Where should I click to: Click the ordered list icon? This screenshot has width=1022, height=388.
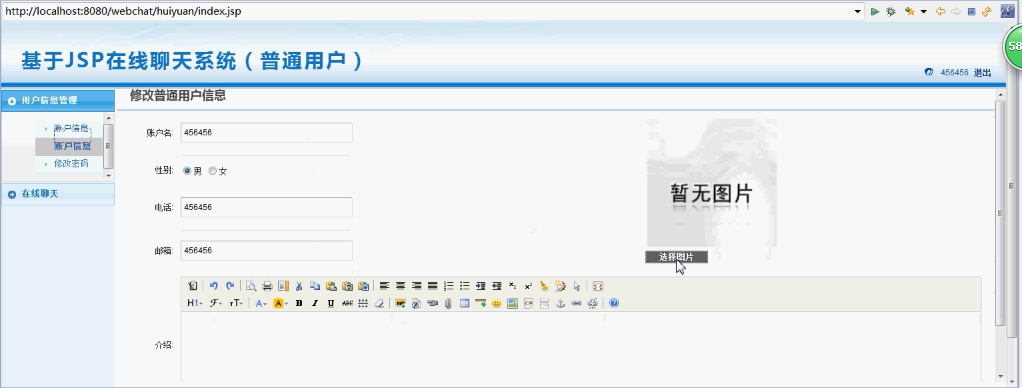tap(448, 286)
